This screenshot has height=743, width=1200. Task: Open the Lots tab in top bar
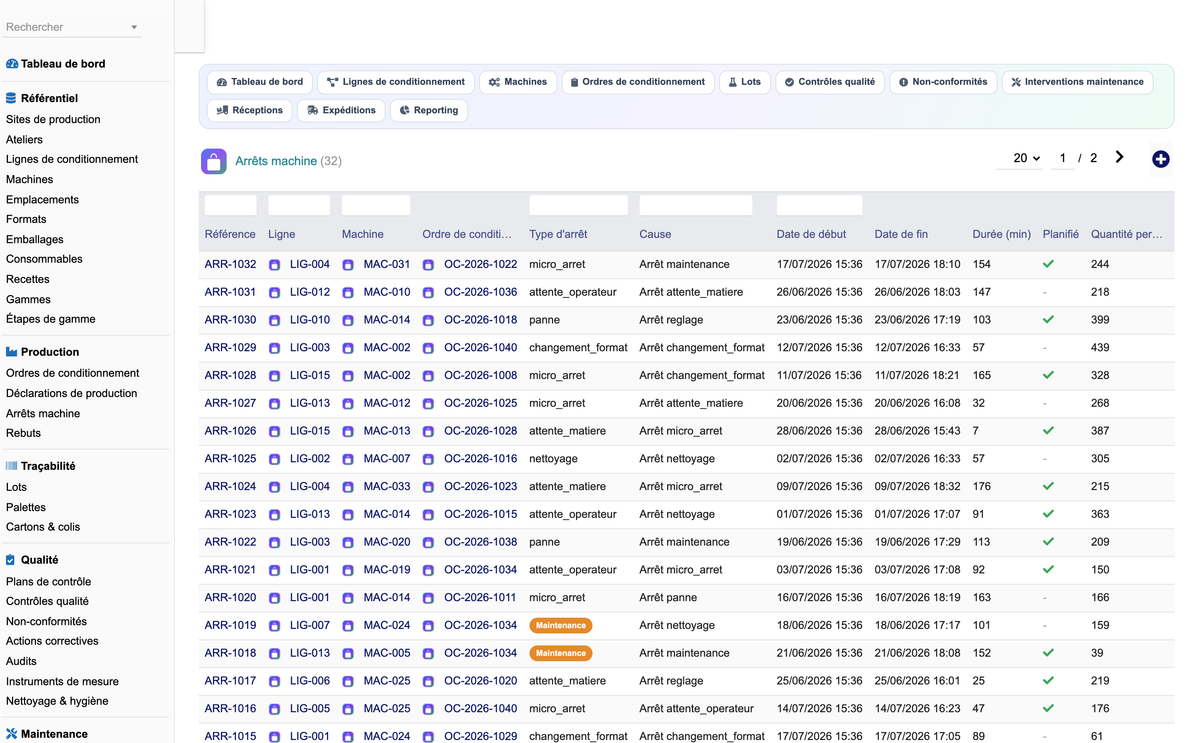745,82
